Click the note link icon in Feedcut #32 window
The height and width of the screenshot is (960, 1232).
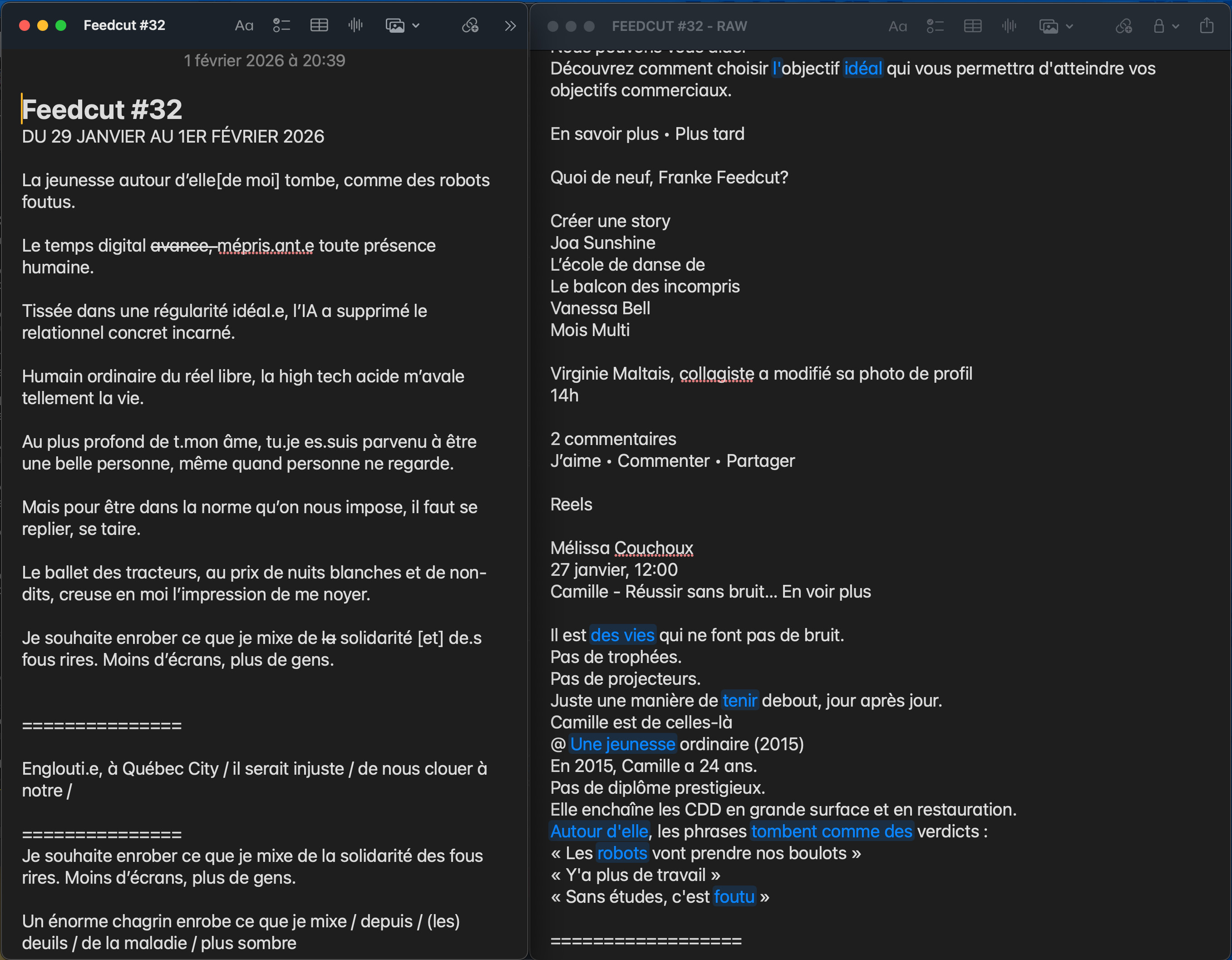[x=470, y=25]
